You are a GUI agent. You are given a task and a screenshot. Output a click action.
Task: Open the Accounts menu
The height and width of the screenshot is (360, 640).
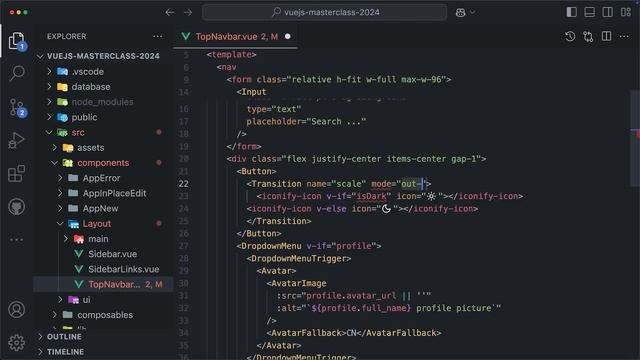[x=16, y=310]
